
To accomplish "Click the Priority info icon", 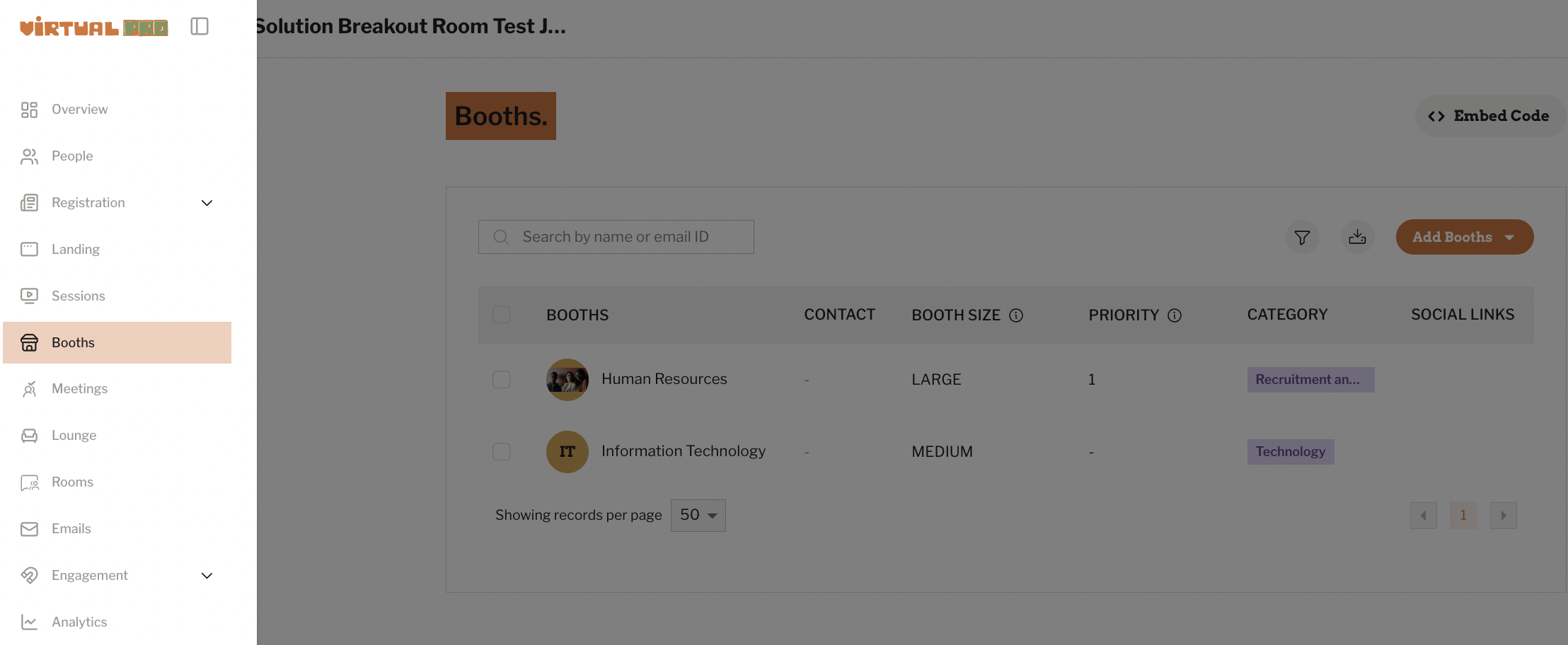I will click(1175, 315).
